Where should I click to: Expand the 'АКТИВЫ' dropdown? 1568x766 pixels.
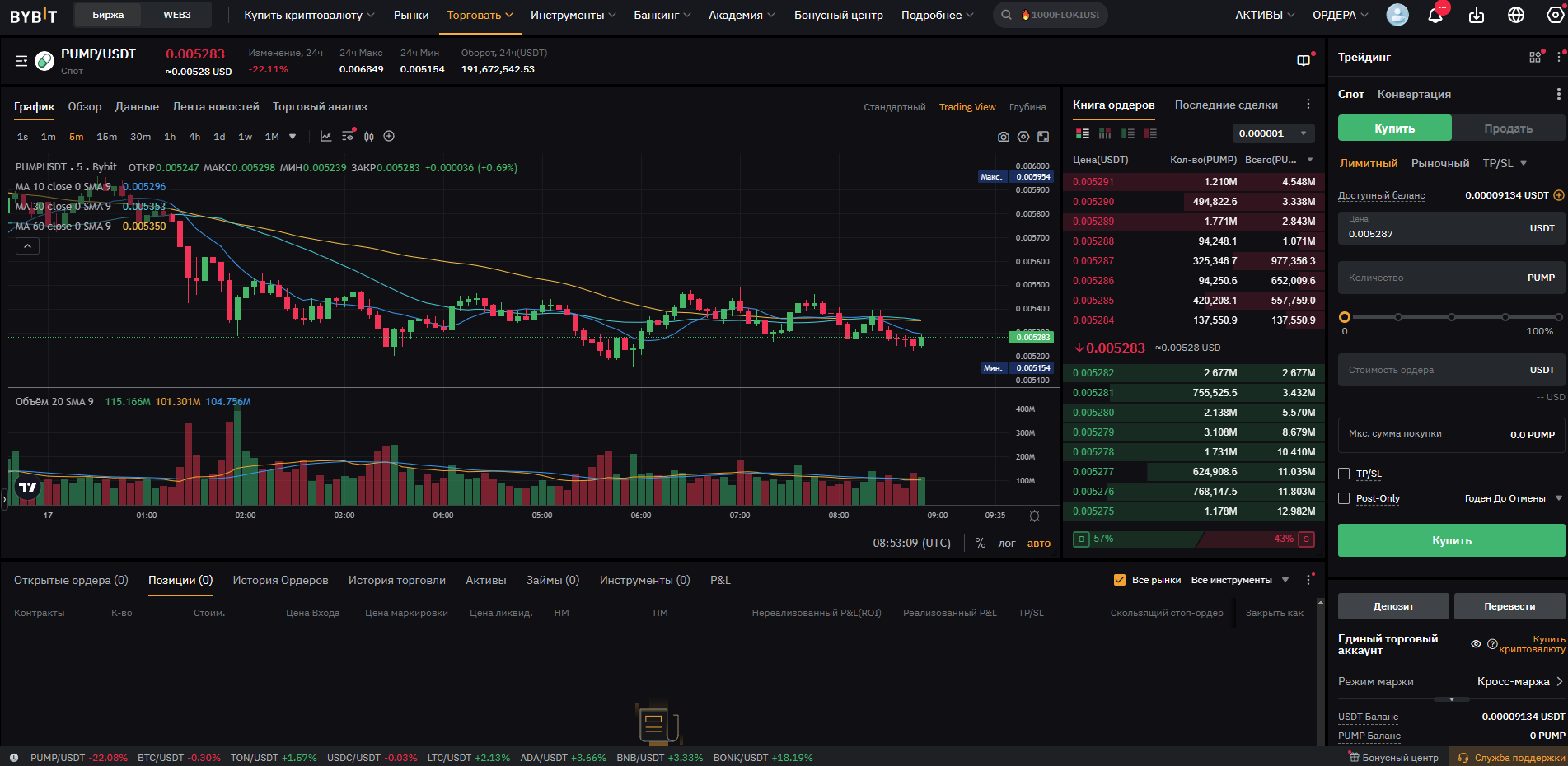(1265, 15)
